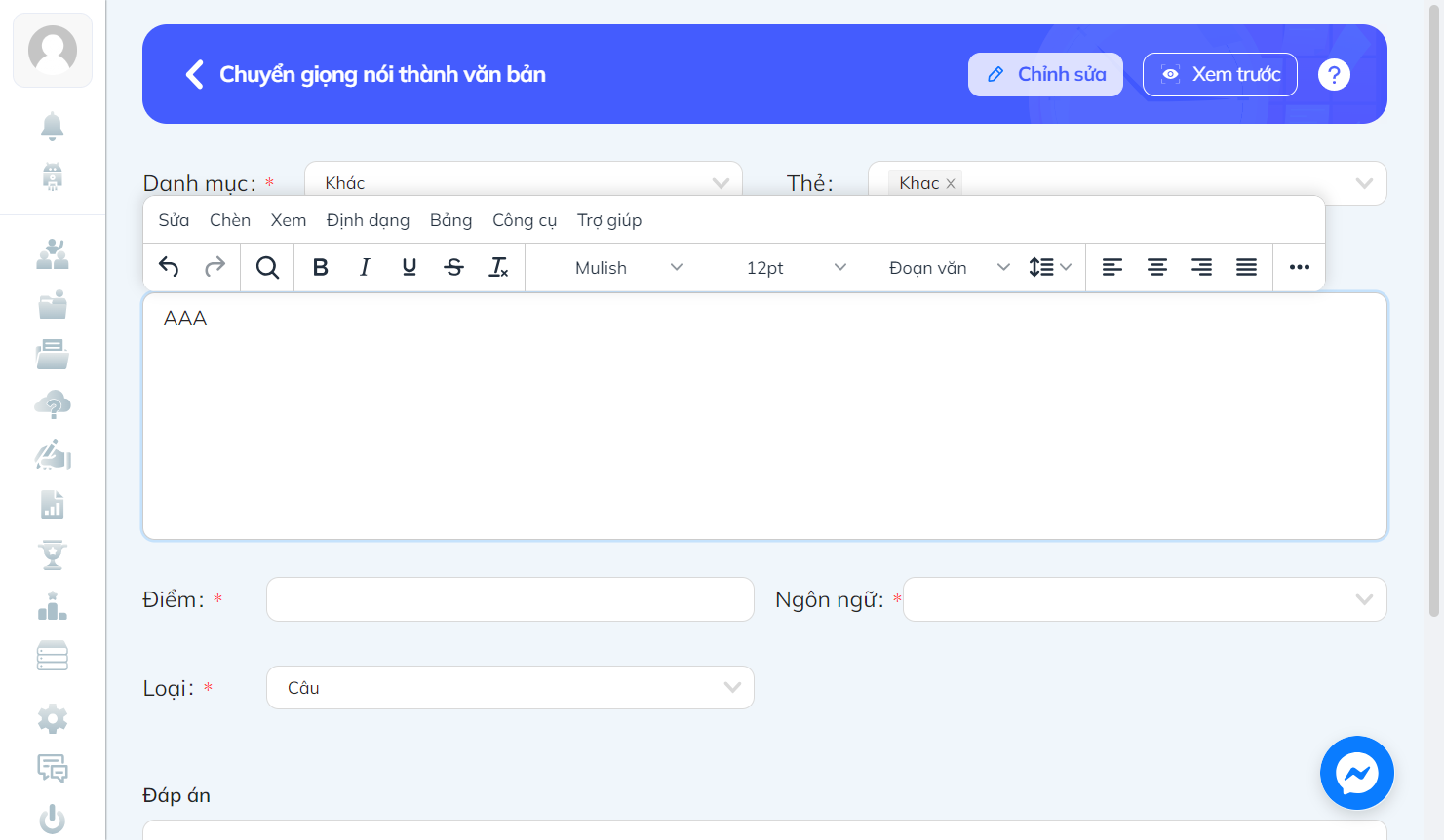Expand the Loại dropdown showing Câu
The width and height of the screenshot is (1444, 840).
510,688
